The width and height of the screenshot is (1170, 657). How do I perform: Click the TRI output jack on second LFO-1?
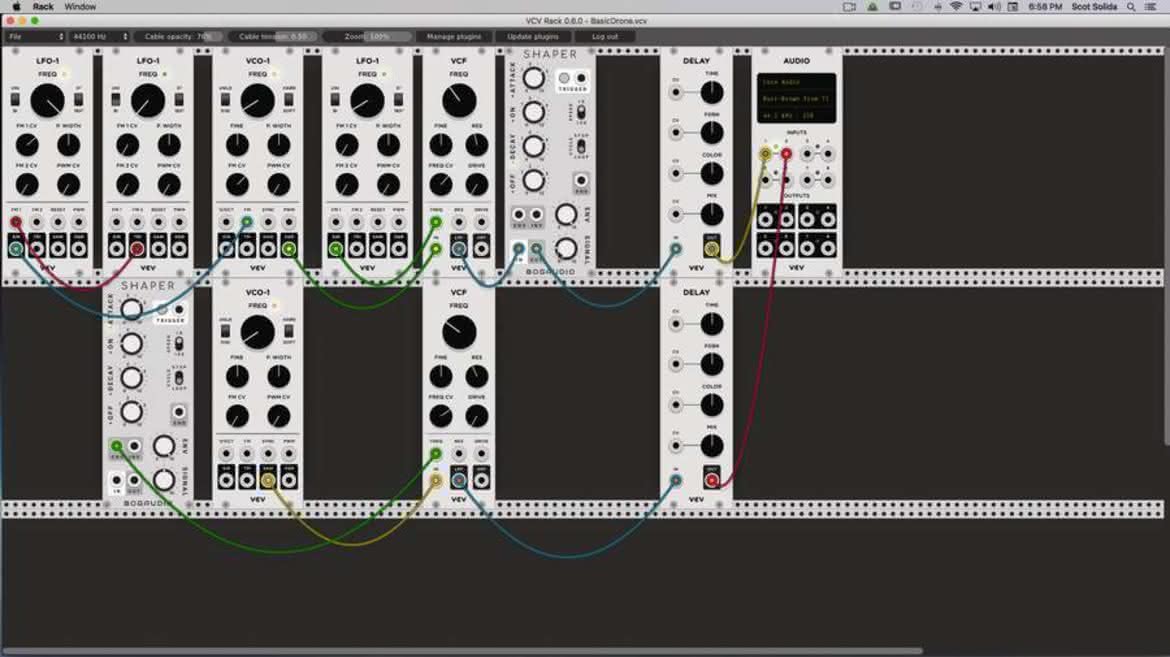click(x=137, y=249)
